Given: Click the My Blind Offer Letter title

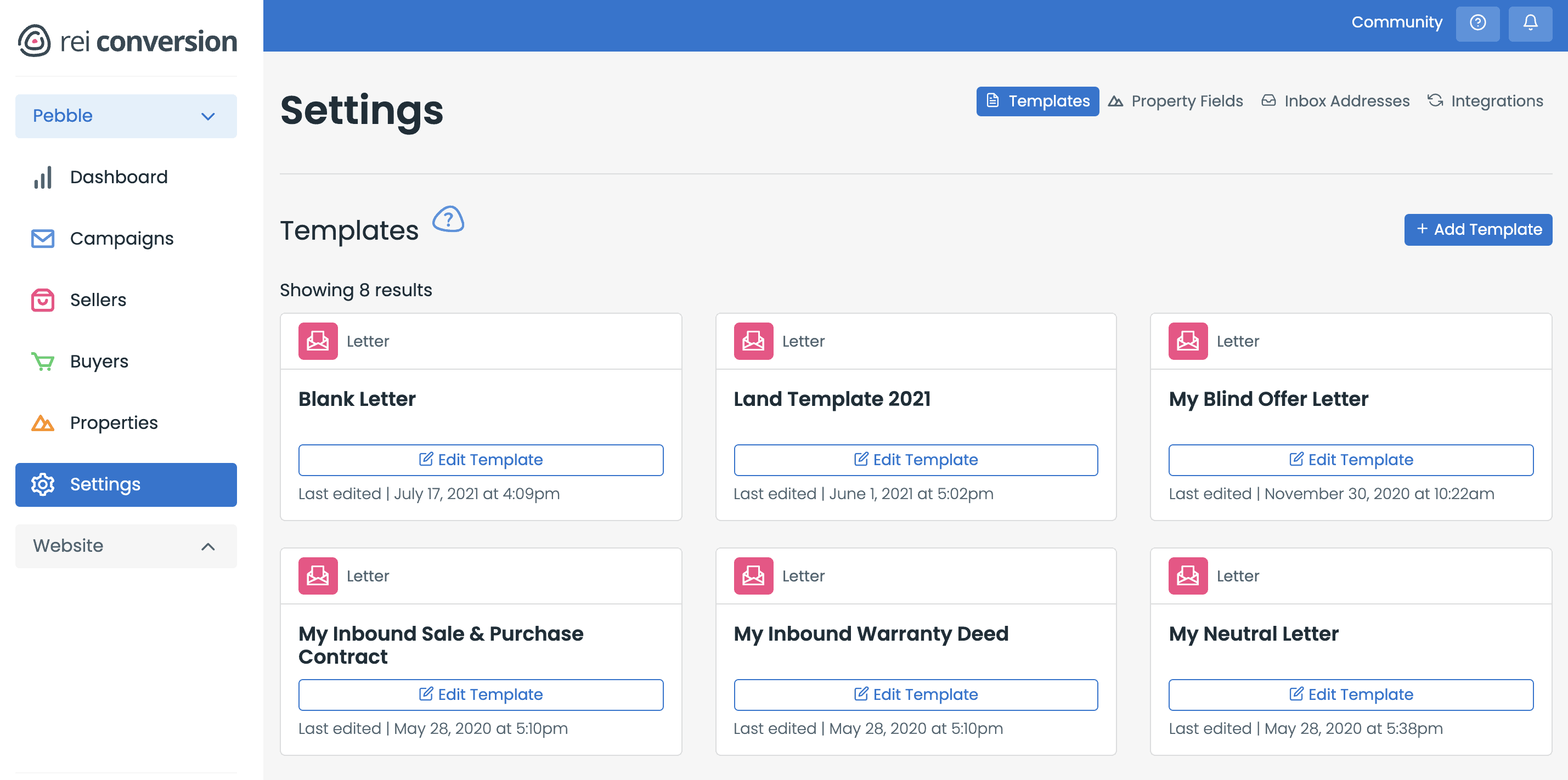Looking at the screenshot, I should coord(1268,399).
